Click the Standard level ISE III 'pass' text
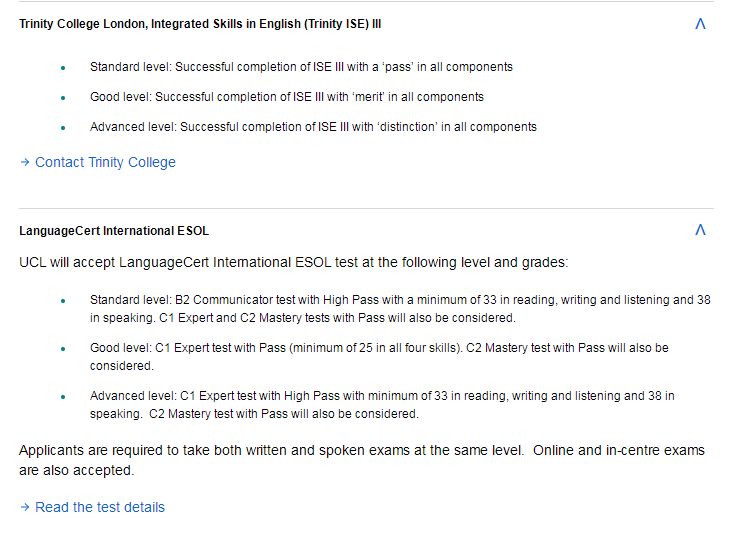This screenshot has width=741, height=552. [x=302, y=67]
